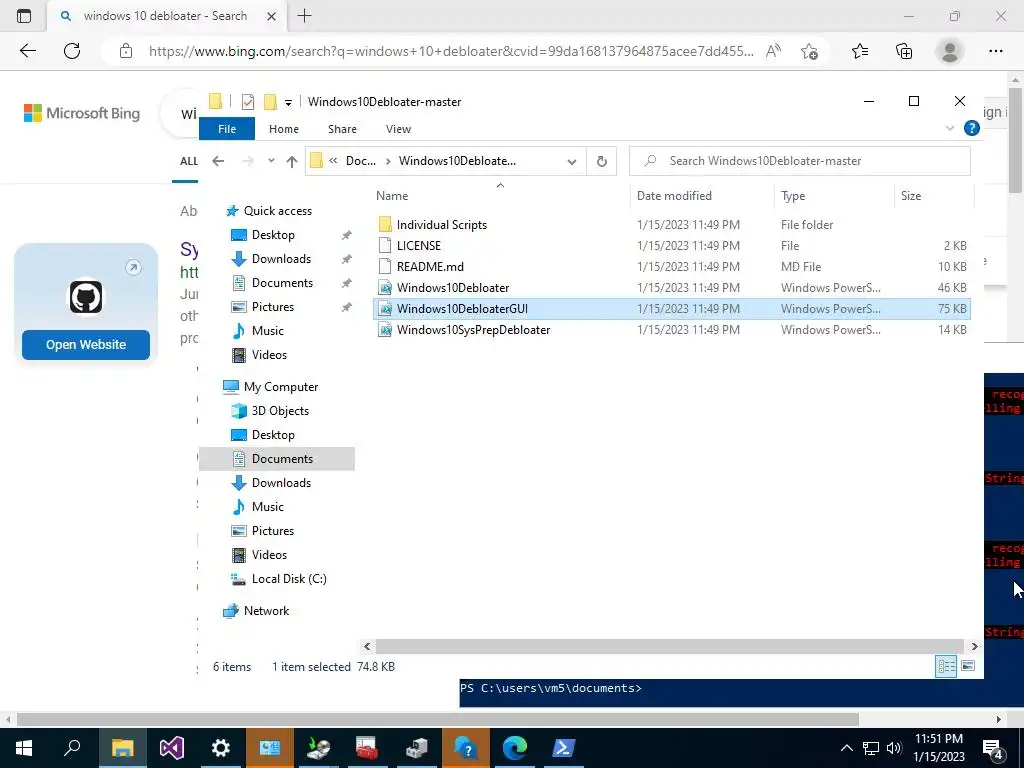Open Edge Settings and more menu
The width and height of the screenshot is (1024, 768).
pyautogui.click(x=995, y=51)
